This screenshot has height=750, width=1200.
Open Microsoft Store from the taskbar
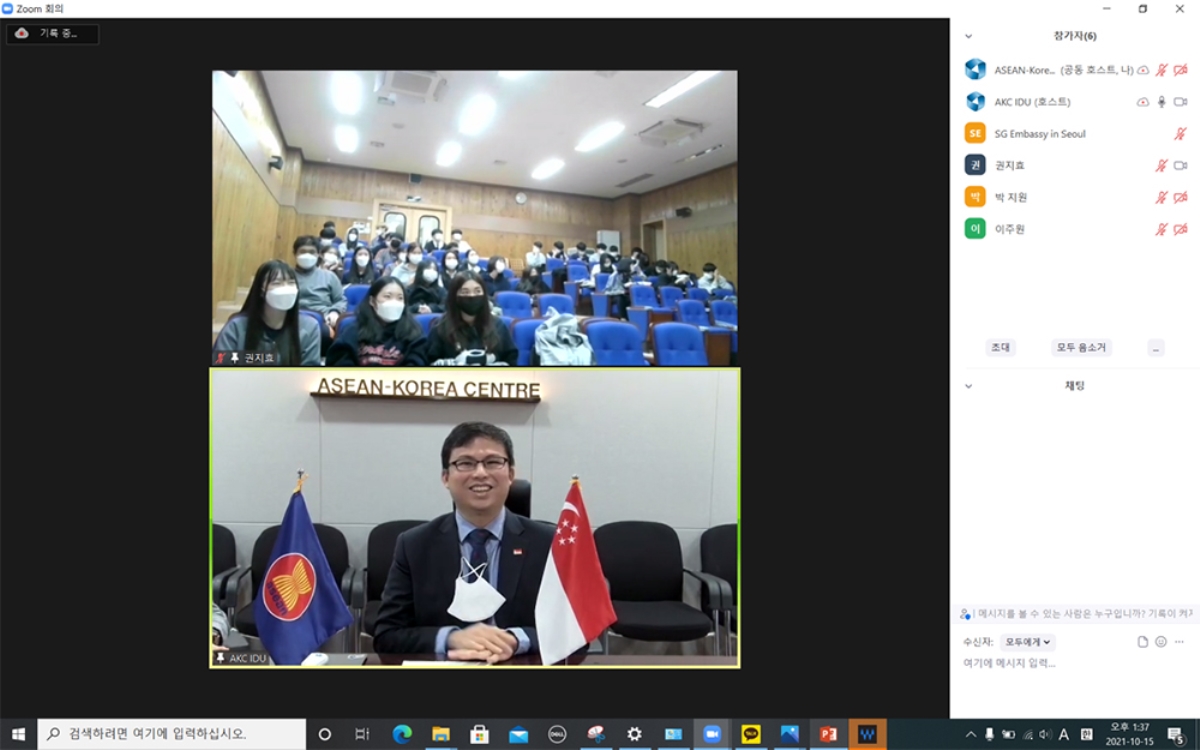point(480,734)
